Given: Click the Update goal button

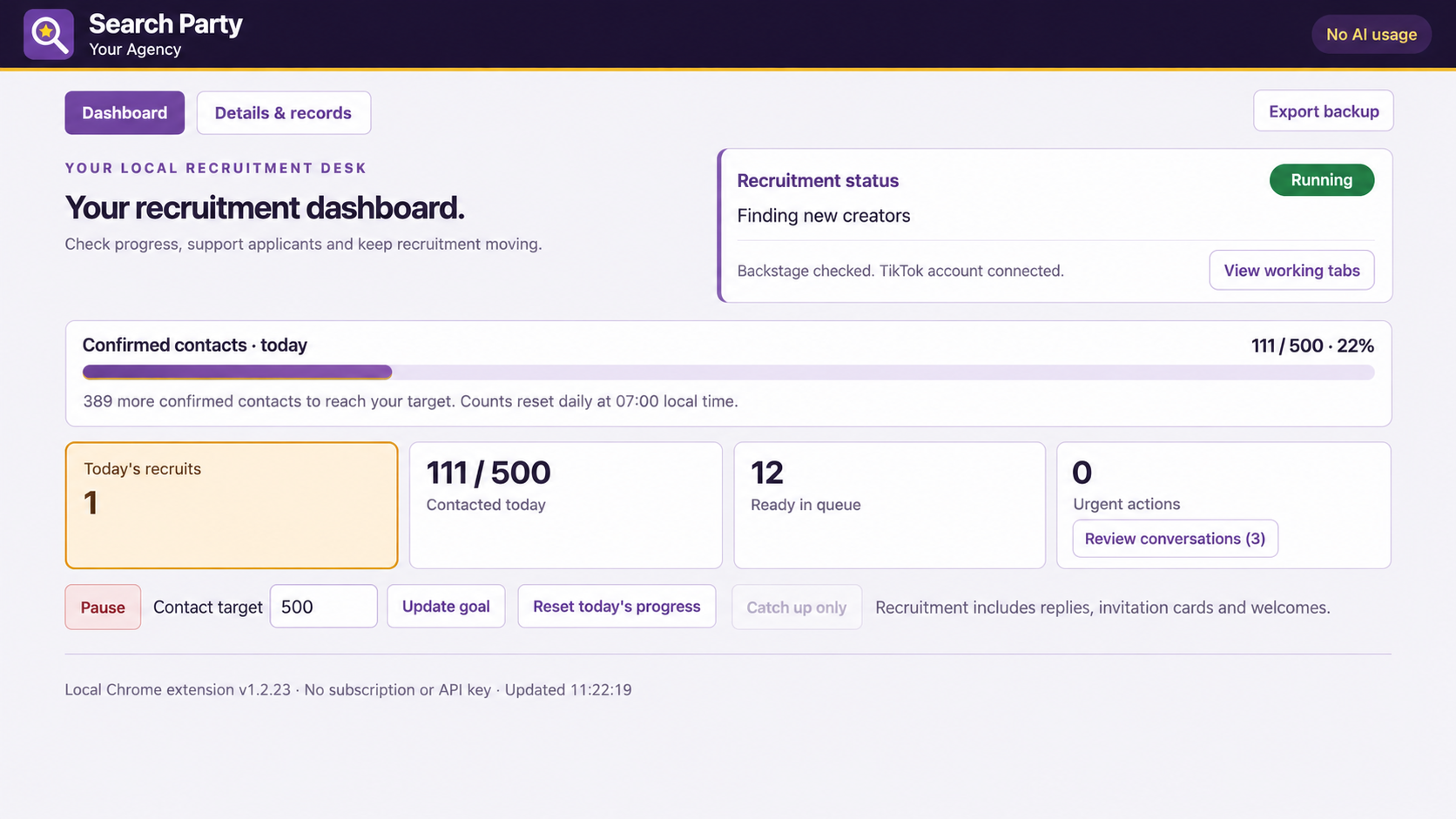Looking at the screenshot, I should [x=446, y=606].
